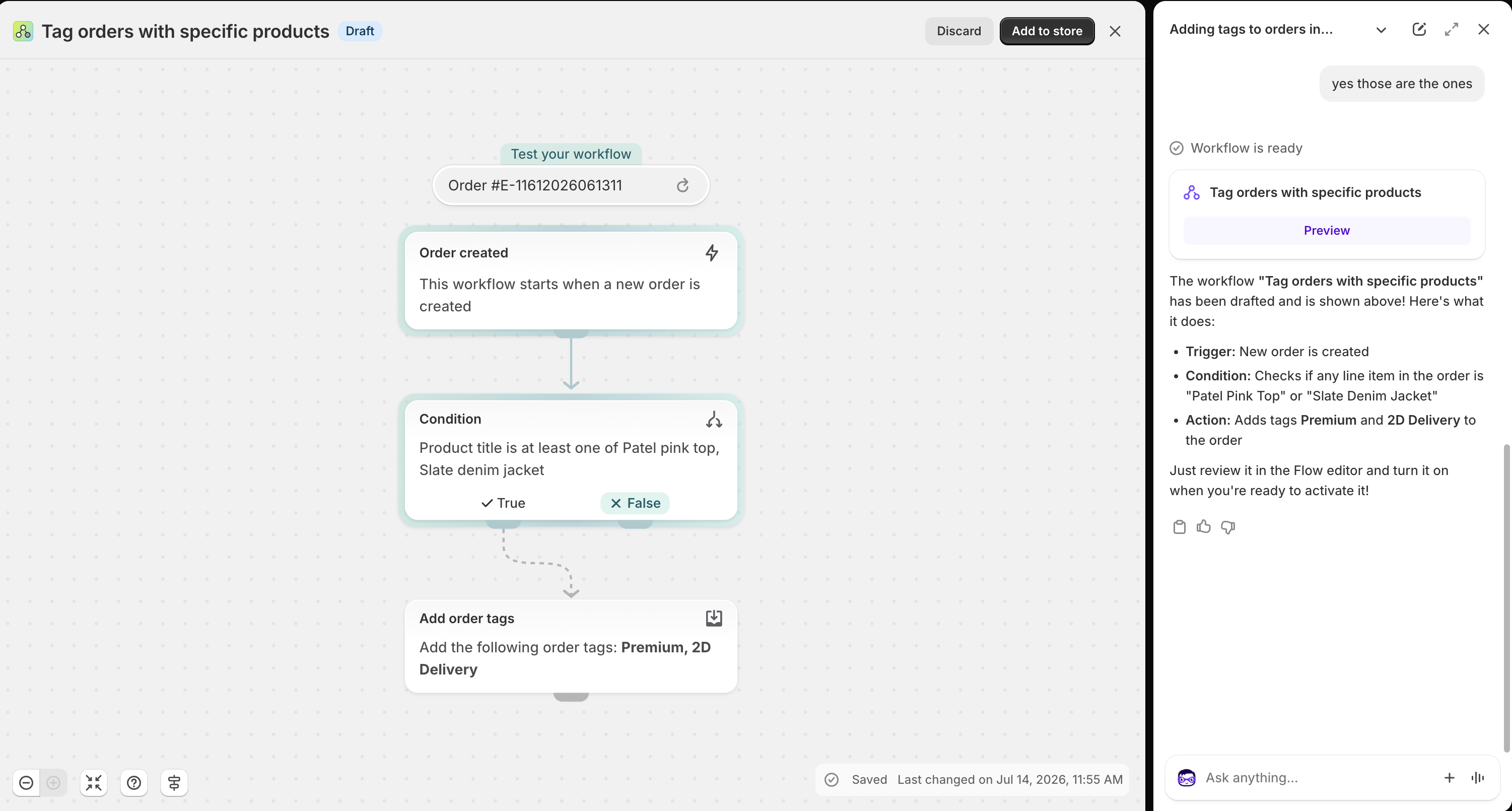This screenshot has height=811, width=1512.
Task: Select the Order created trigger card
Action: (x=571, y=280)
